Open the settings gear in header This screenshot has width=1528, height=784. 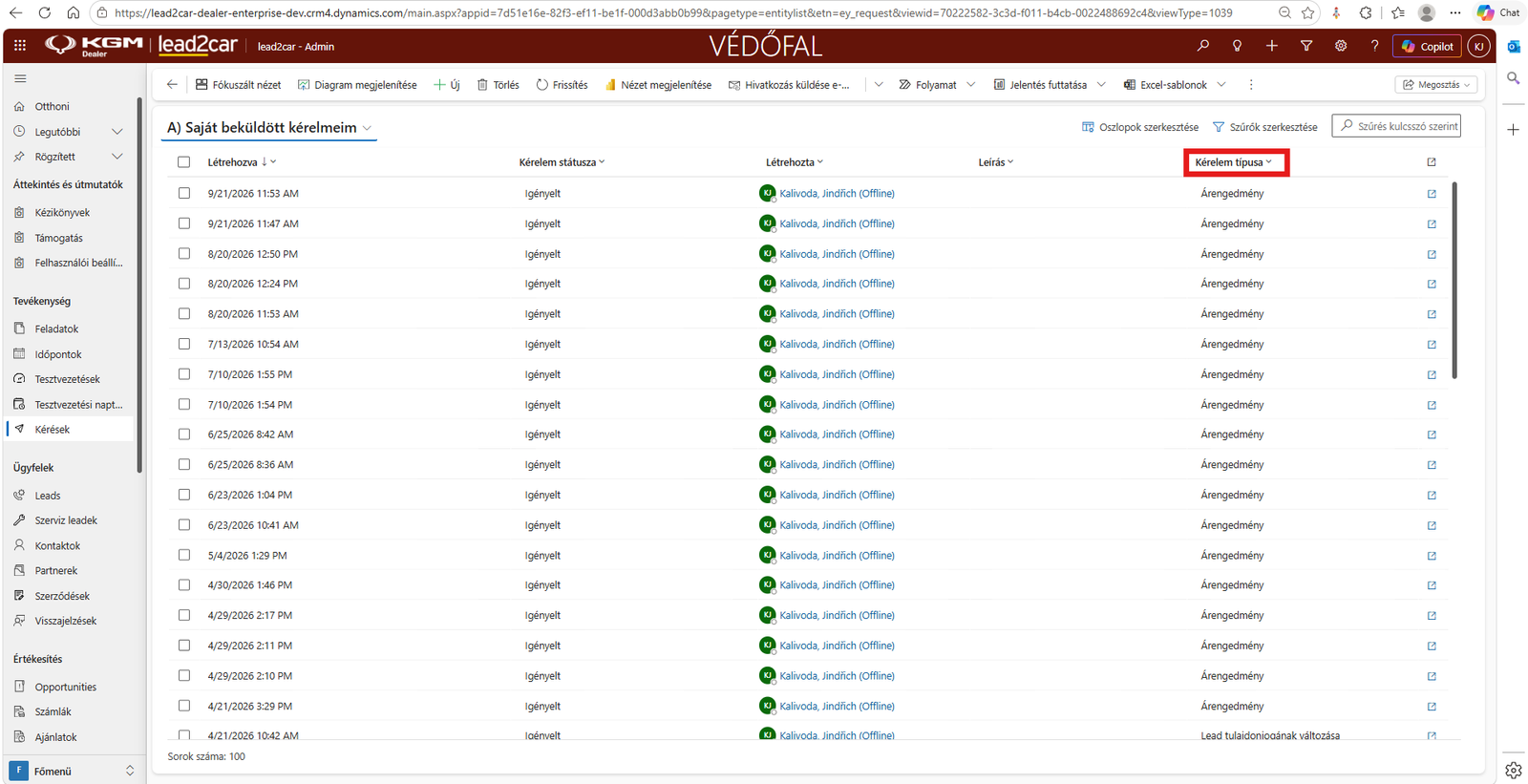point(1341,46)
